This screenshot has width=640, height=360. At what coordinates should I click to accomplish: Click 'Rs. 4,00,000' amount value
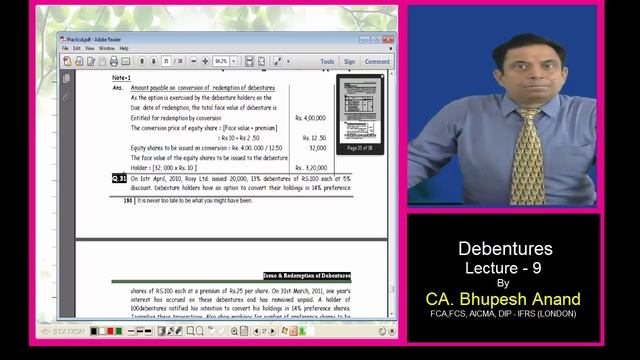tap(310, 118)
